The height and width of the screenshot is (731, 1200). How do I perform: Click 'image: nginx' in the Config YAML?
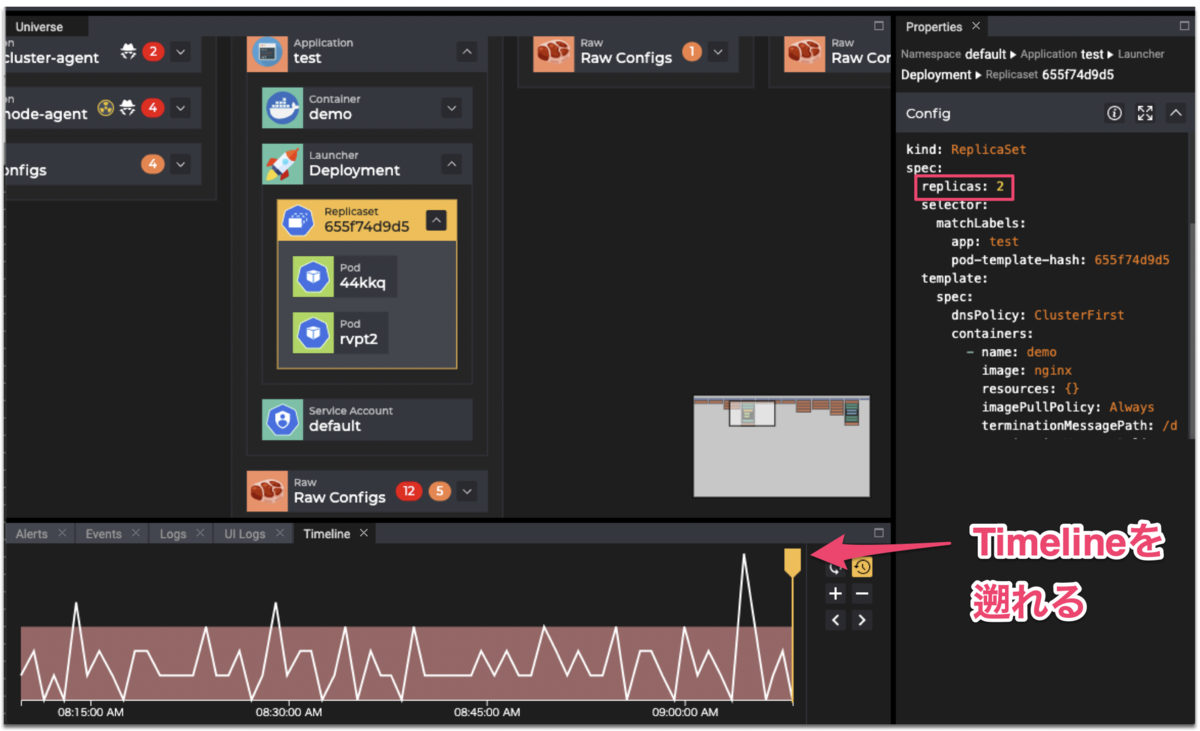pyautogui.click(x=1027, y=371)
